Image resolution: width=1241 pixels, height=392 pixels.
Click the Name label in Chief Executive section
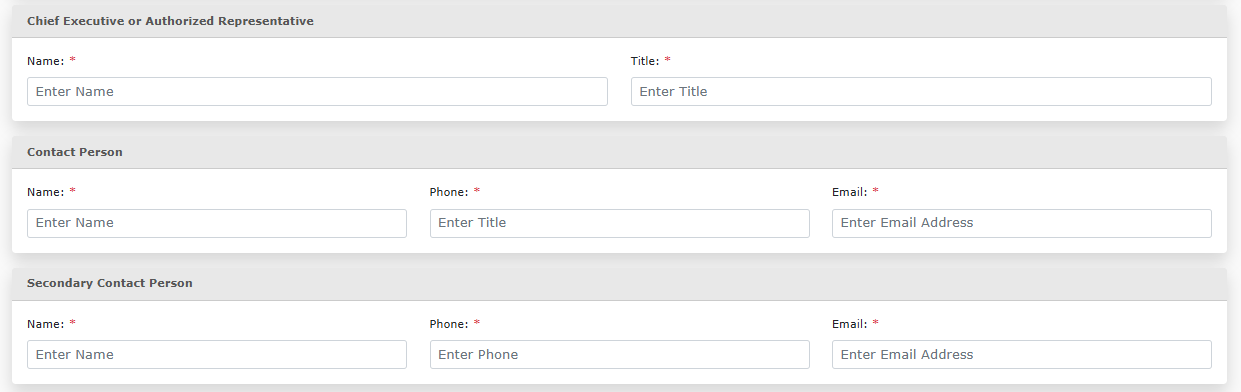pos(46,61)
